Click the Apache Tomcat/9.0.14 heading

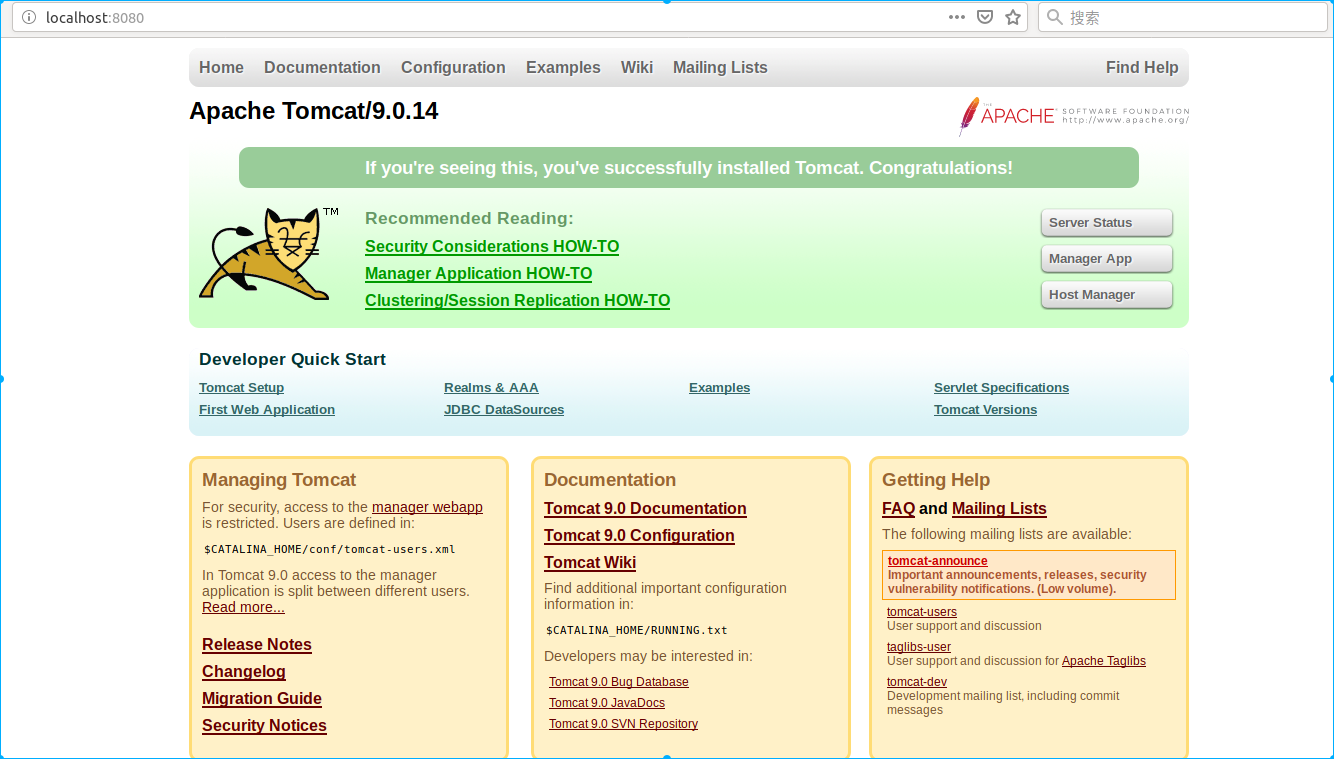[x=314, y=110]
